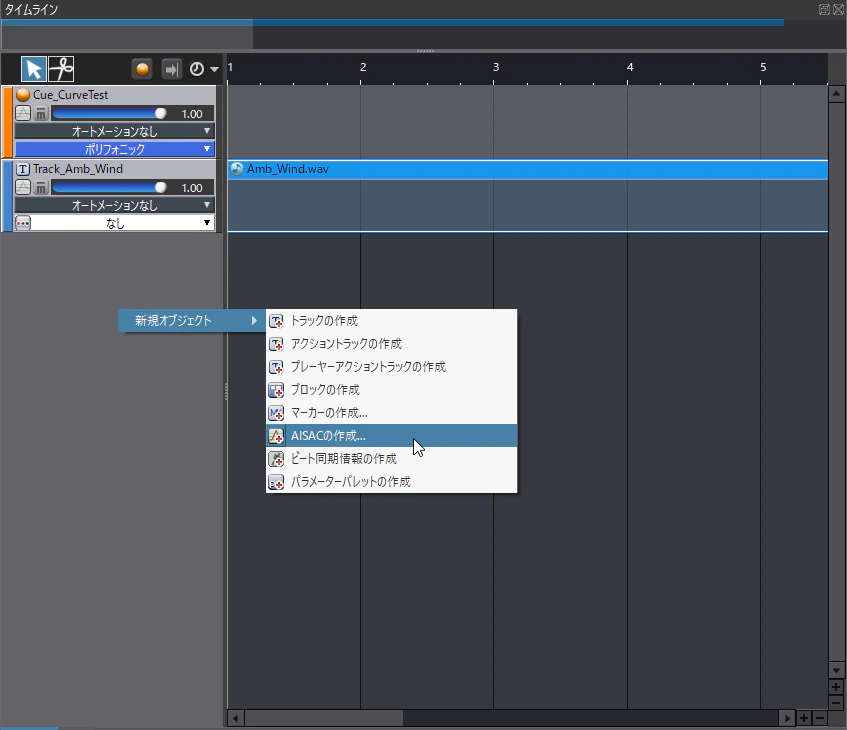
Task: Toggle curve graph icon in Cue_CurveTest header
Action: point(23,113)
